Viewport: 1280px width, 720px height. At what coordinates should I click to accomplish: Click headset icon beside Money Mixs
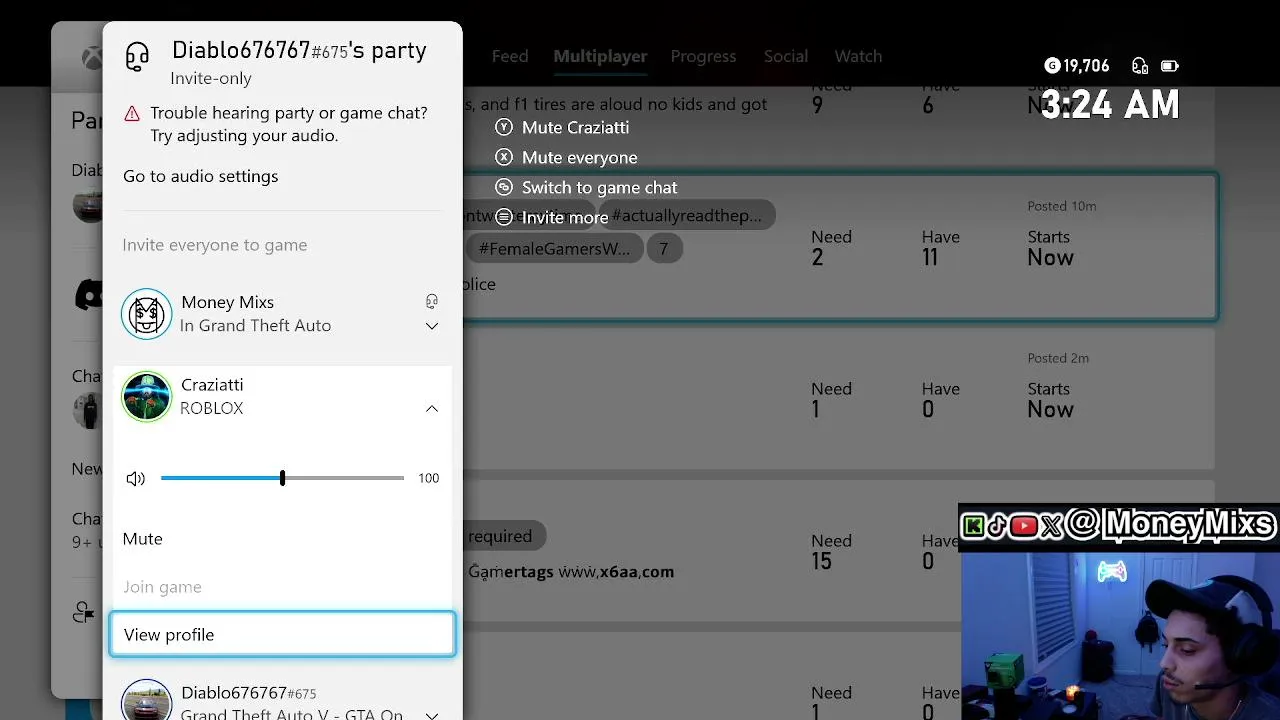point(432,302)
